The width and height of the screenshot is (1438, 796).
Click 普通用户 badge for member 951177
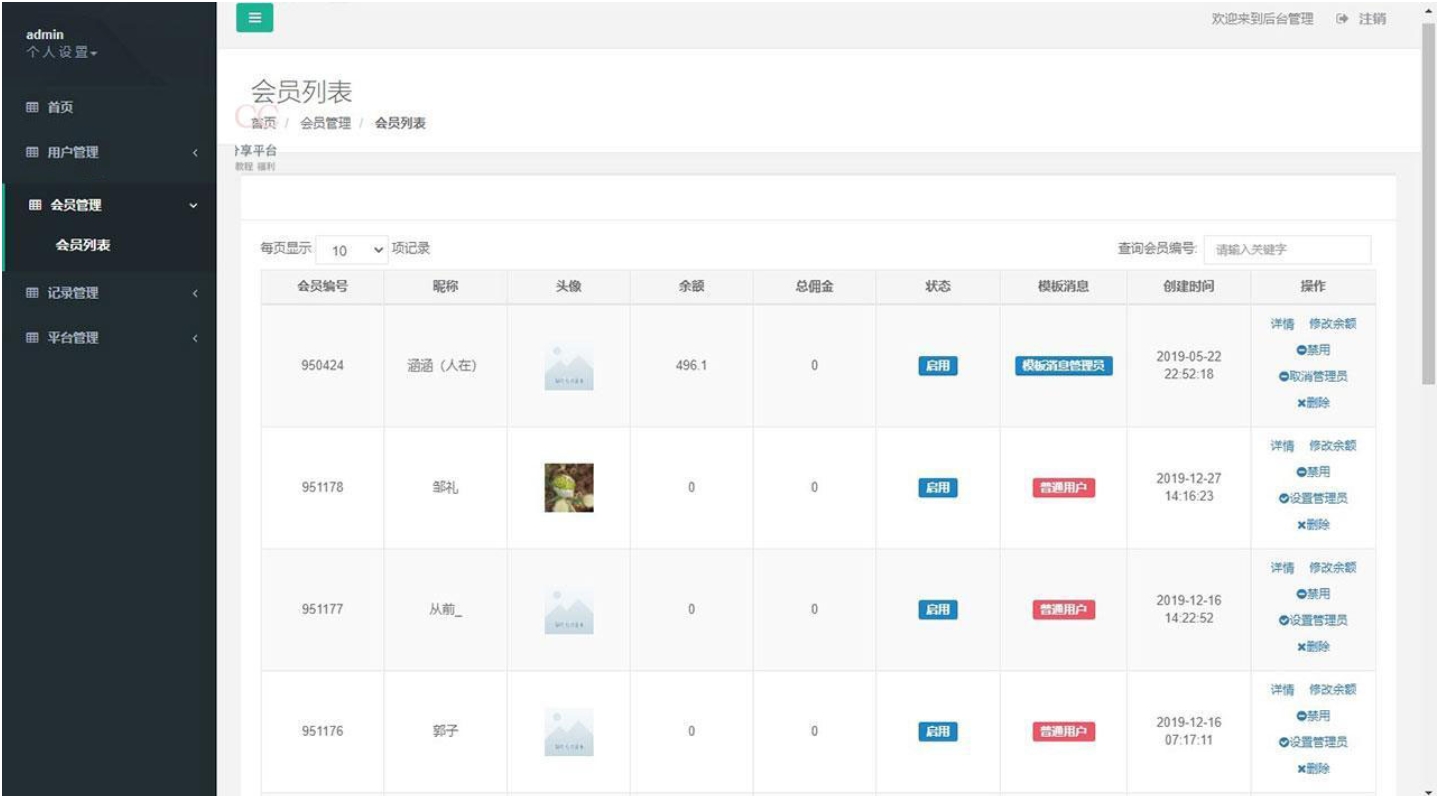pyautogui.click(x=1064, y=610)
